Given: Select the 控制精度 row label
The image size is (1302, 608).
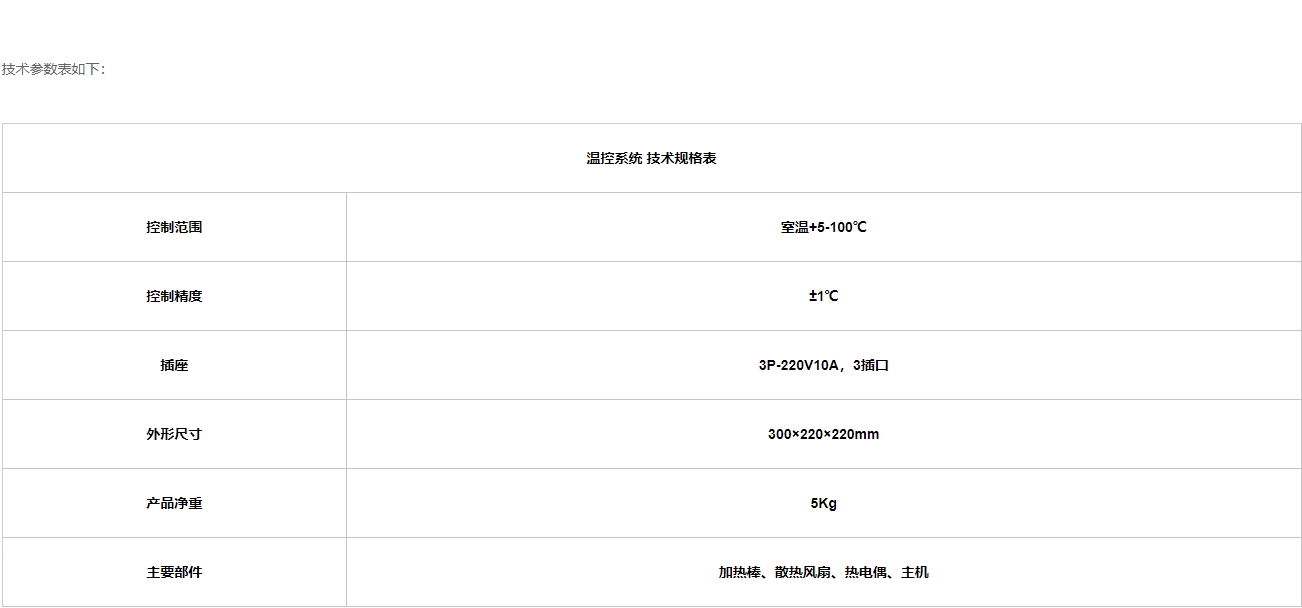Looking at the screenshot, I should pyautogui.click(x=174, y=296).
